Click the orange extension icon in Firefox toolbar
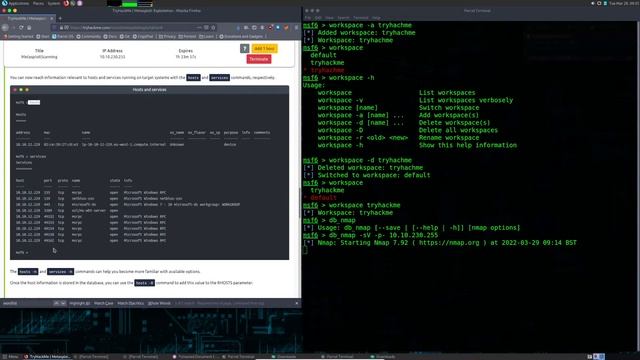The height and width of the screenshot is (360, 640). (x=287, y=28)
